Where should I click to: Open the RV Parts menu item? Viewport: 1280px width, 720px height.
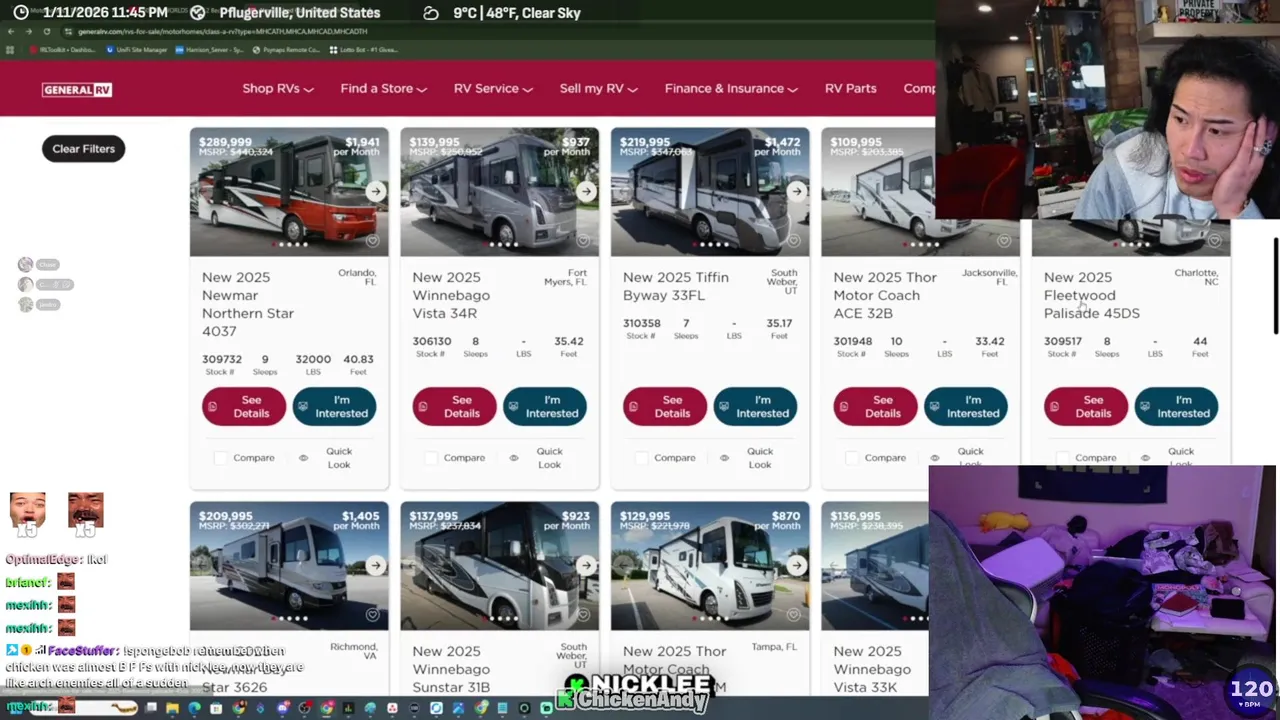point(851,88)
